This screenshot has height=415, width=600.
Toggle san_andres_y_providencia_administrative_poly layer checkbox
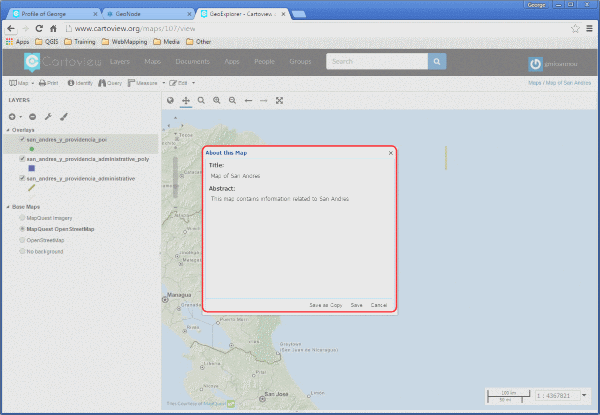coord(22,159)
